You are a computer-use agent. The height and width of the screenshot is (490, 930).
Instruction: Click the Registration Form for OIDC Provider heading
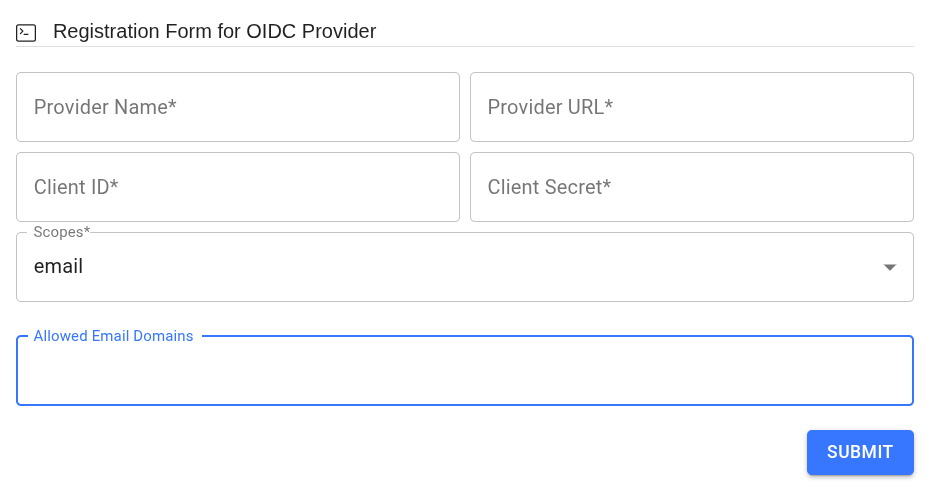[x=214, y=31]
